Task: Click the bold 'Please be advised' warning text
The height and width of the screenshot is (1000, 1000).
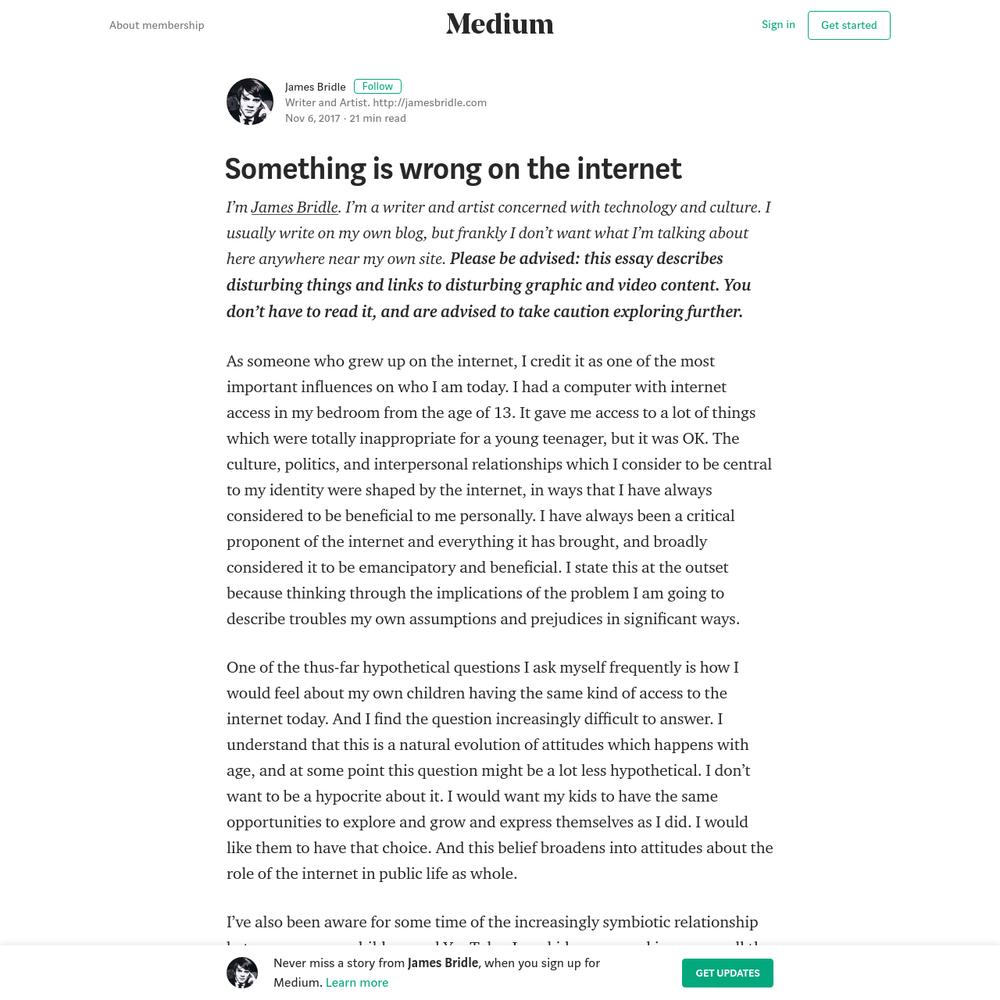Action: click(x=489, y=285)
